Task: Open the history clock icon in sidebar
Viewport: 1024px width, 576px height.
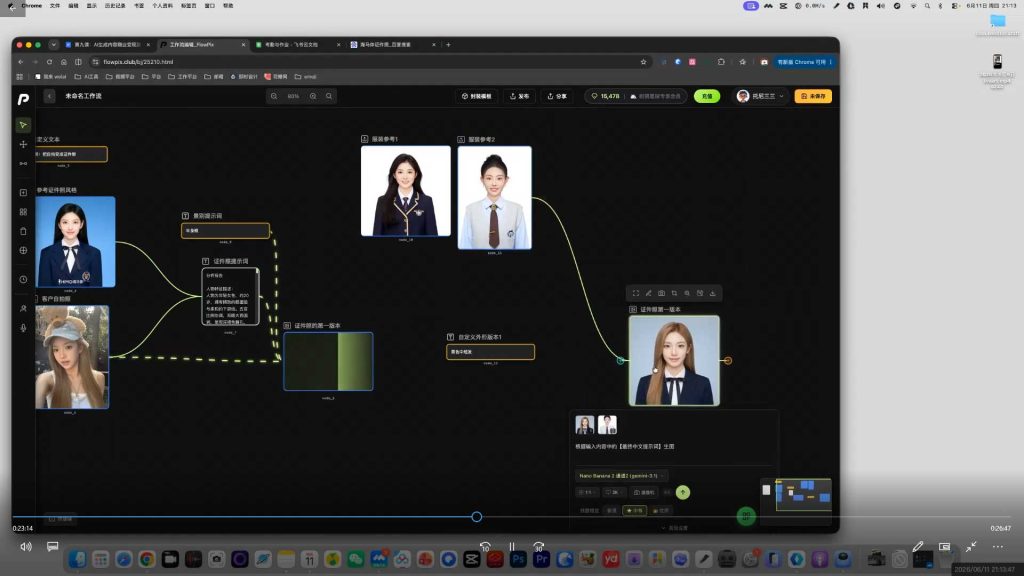Action: pyautogui.click(x=23, y=280)
